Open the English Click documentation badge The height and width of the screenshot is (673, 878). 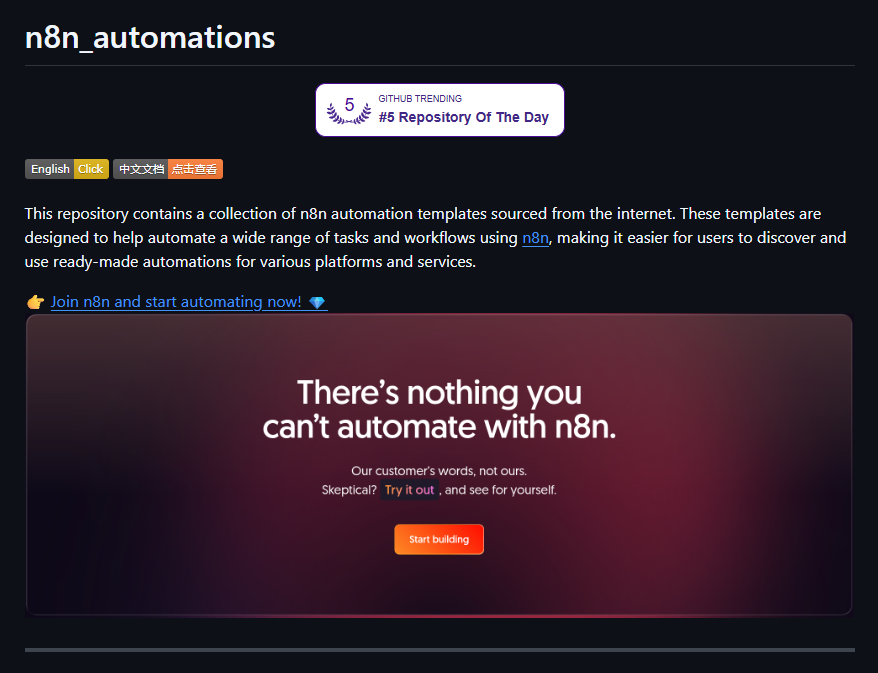point(67,169)
